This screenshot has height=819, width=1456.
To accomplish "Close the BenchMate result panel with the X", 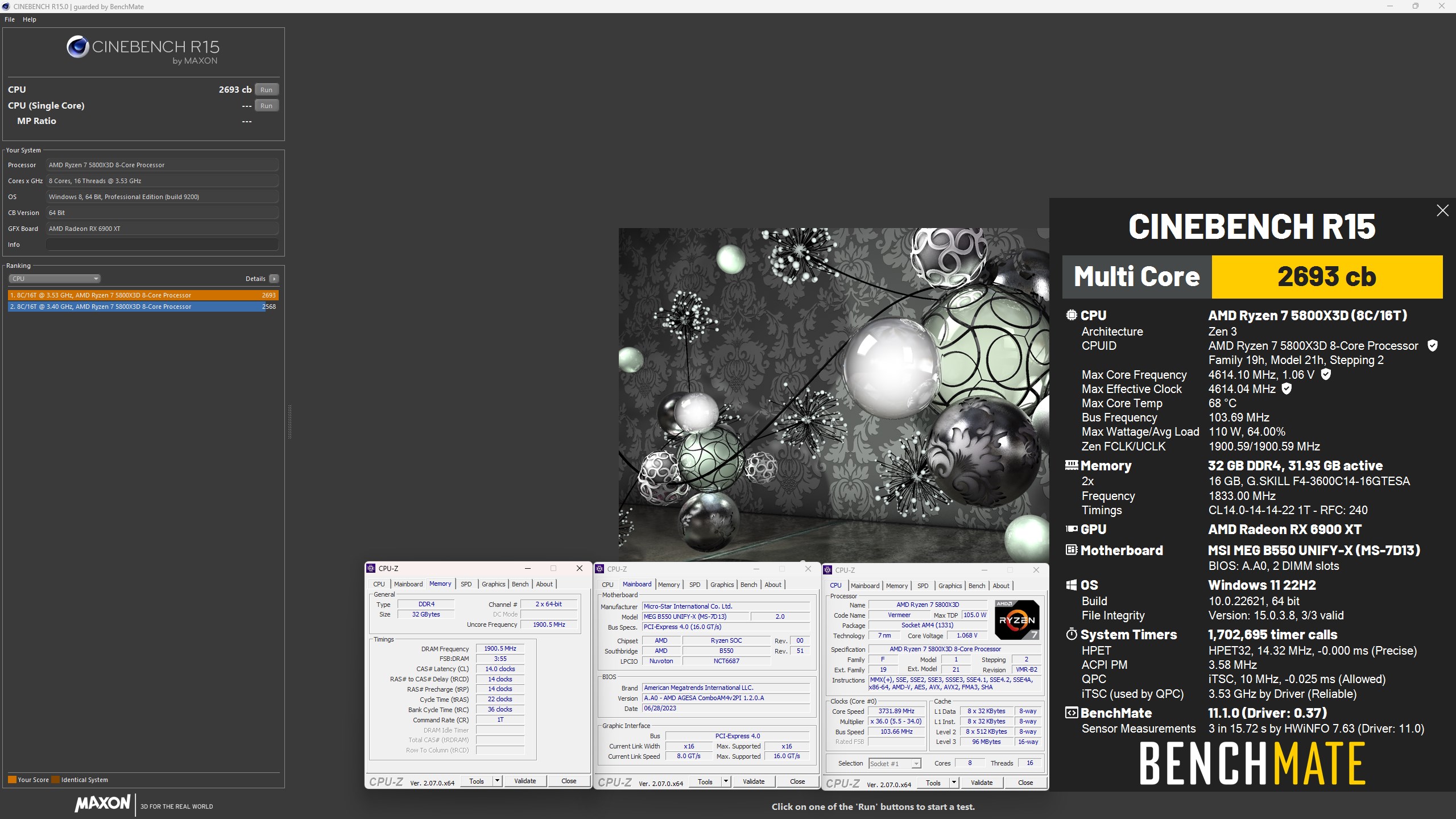I will pyautogui.click(x=1442, y=210).
